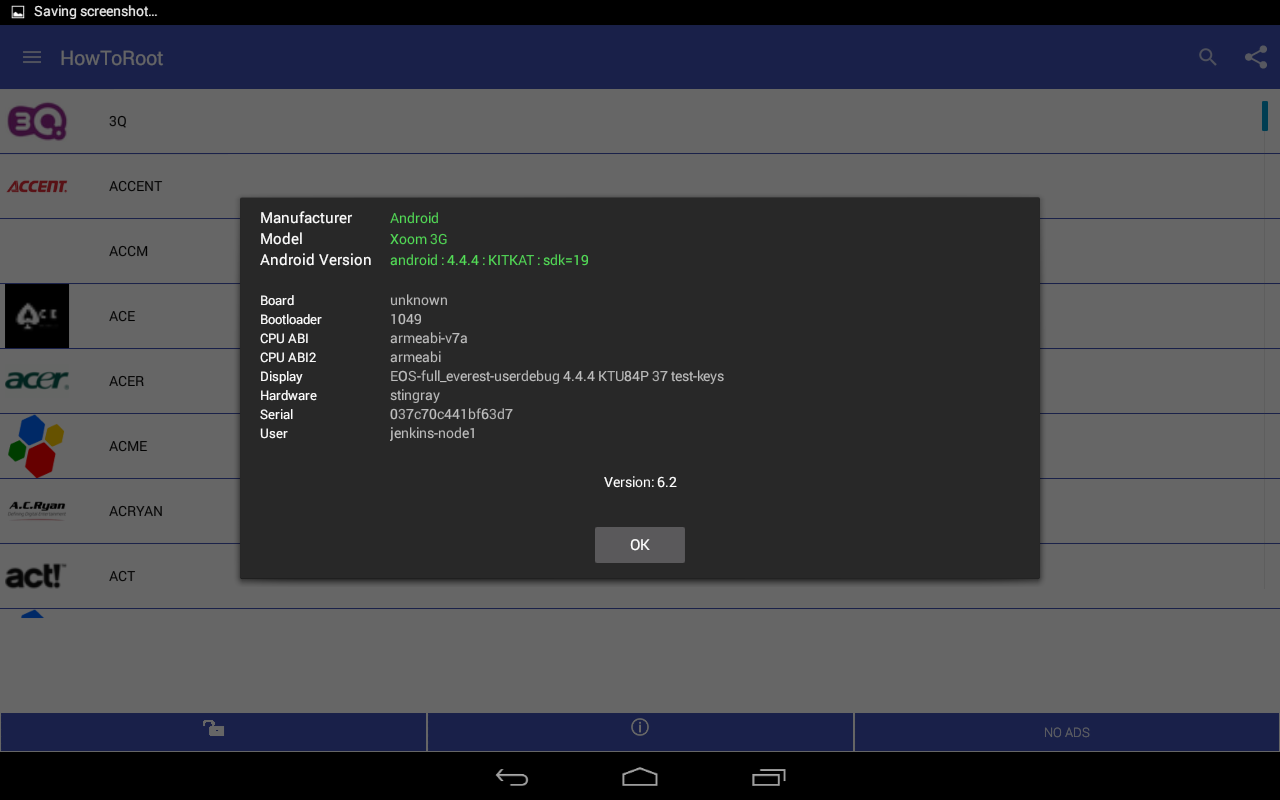Select the act! brand logo
The width and height of the screenshot is (1280, 800).
click(x=36, y=576)
